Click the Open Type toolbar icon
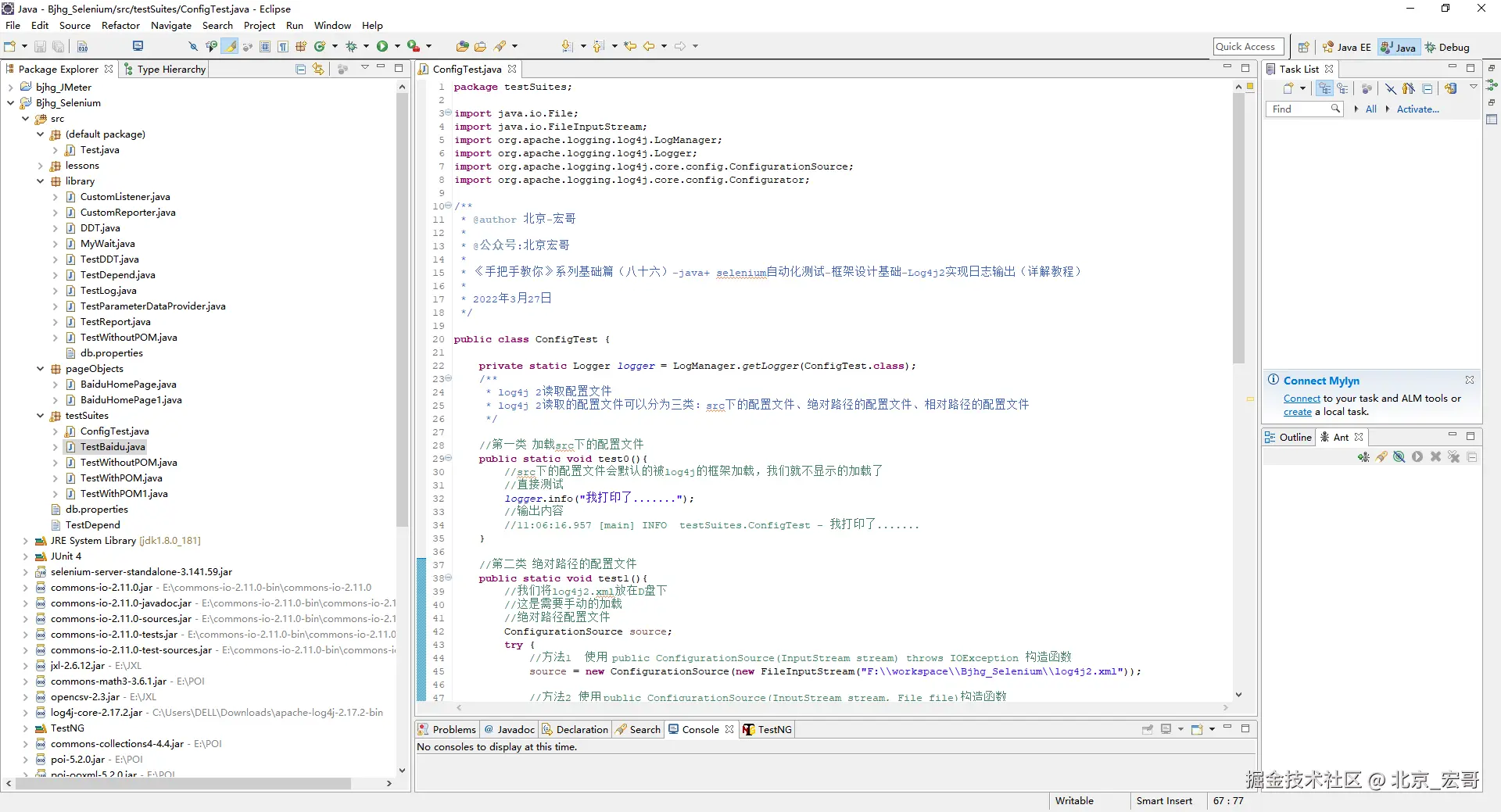The image size is (1501, 812). click(462, 47)
